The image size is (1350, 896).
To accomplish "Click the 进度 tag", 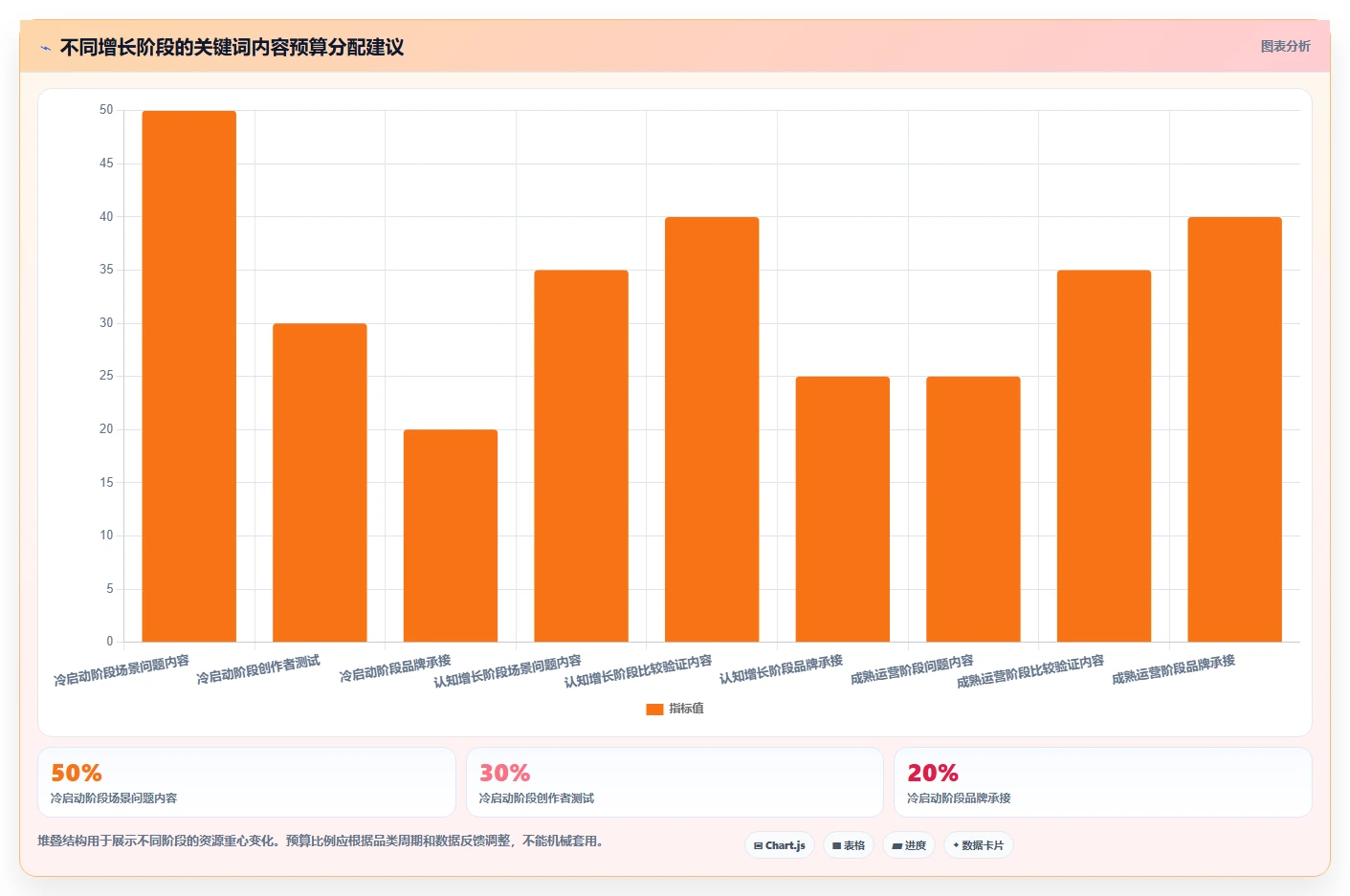I will (909, 845).
